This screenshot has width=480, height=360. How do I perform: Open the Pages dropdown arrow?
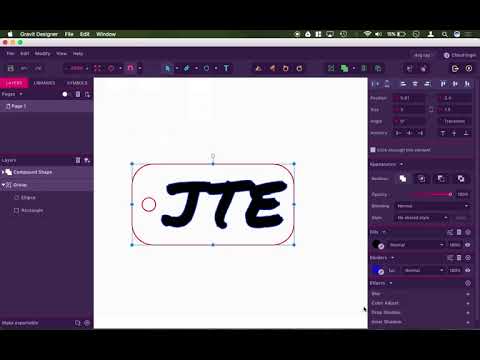21,94
